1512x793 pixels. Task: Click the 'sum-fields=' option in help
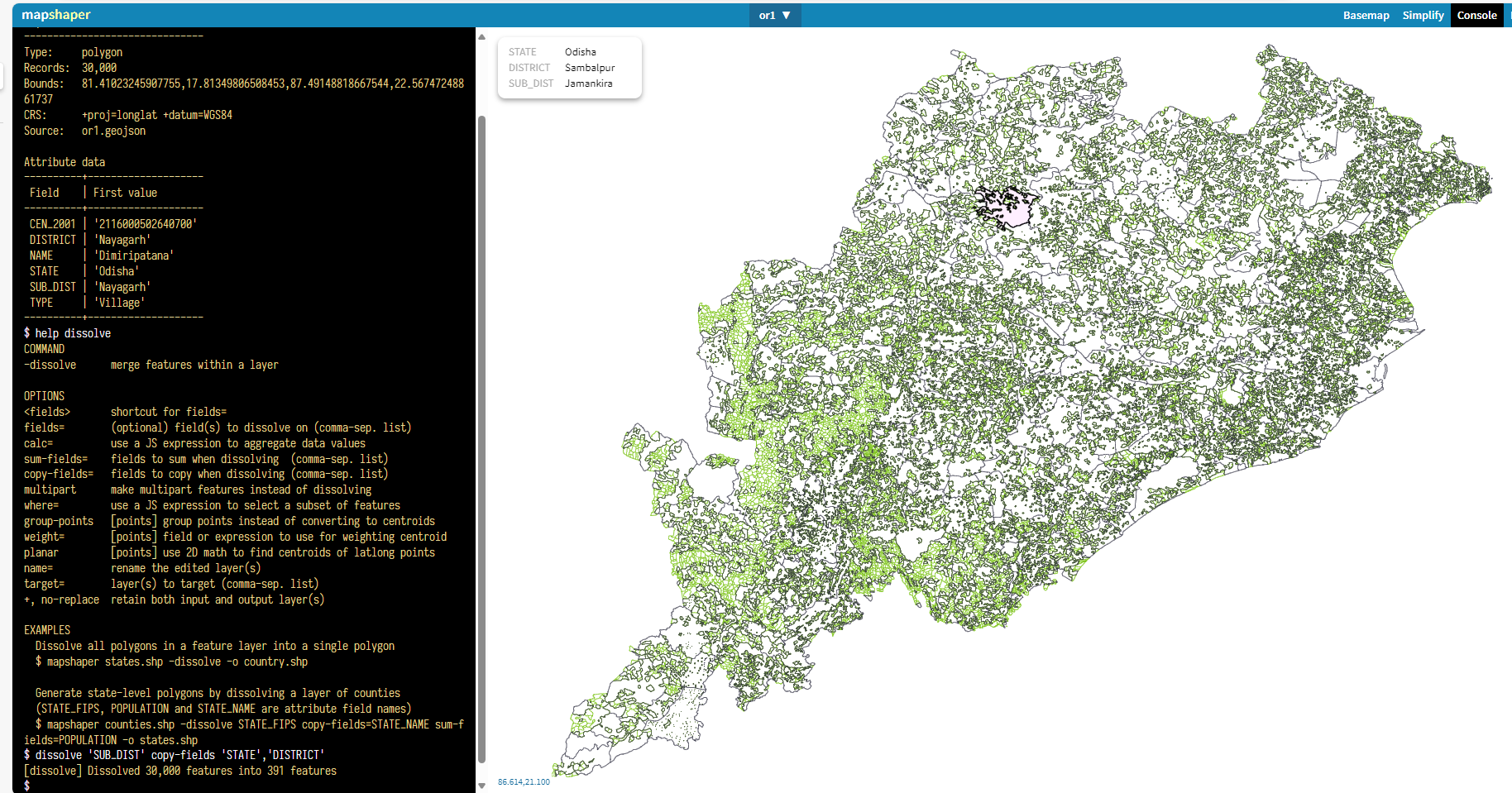(x=55, y=459)
